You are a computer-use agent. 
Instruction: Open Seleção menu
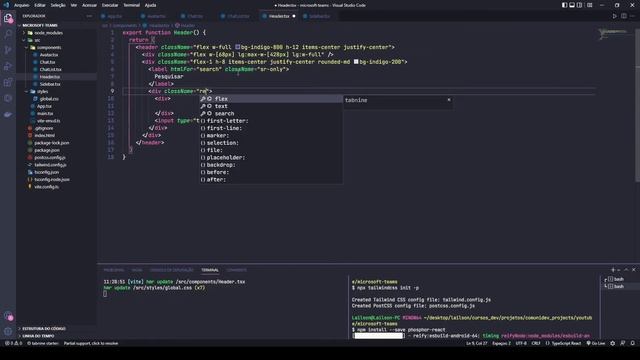pyautogui.click(x=58, y=5)
